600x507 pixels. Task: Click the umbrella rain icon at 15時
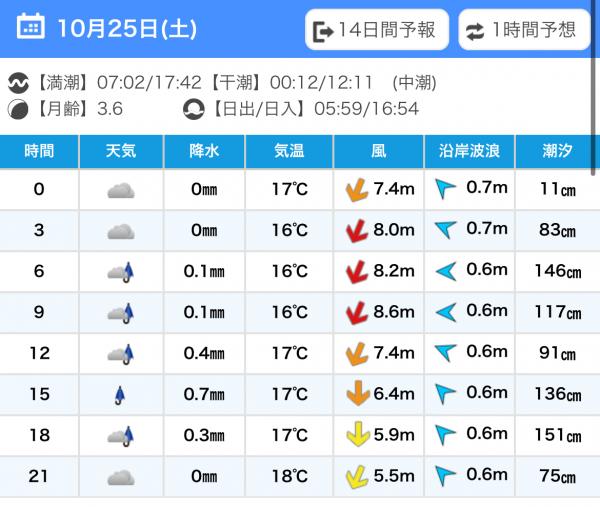(122, 394)
